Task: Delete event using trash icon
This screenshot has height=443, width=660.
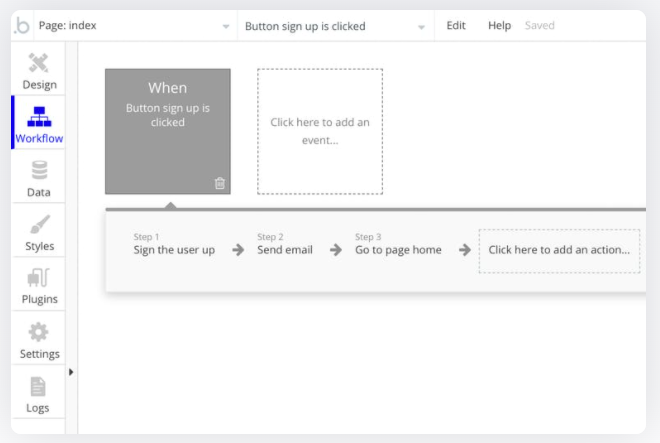Action: pyautogui.click(x=220, y=183)
